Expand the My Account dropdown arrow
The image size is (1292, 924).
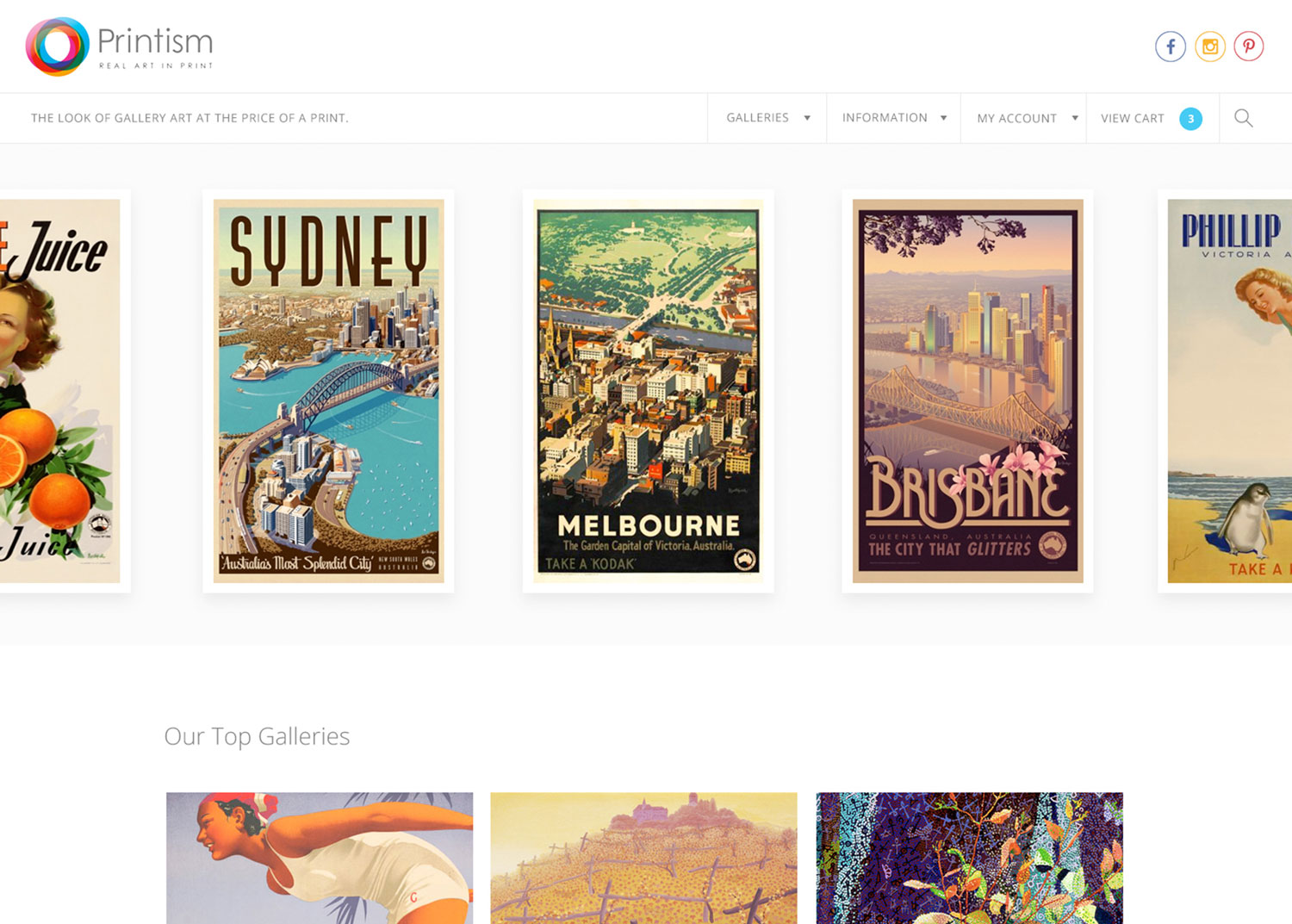[1075, 118]
